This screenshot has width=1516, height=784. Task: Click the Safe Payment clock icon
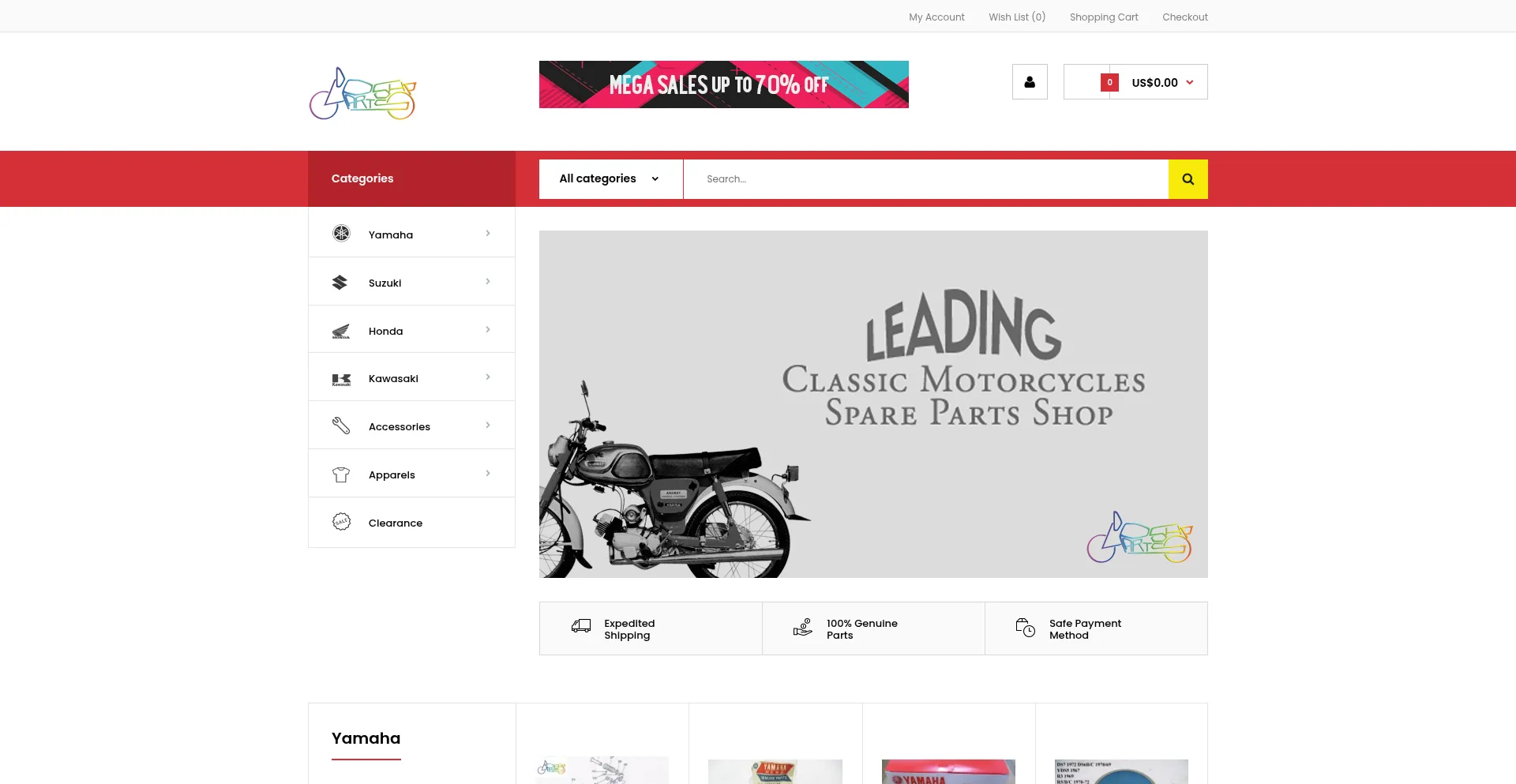coord(1026,627)
